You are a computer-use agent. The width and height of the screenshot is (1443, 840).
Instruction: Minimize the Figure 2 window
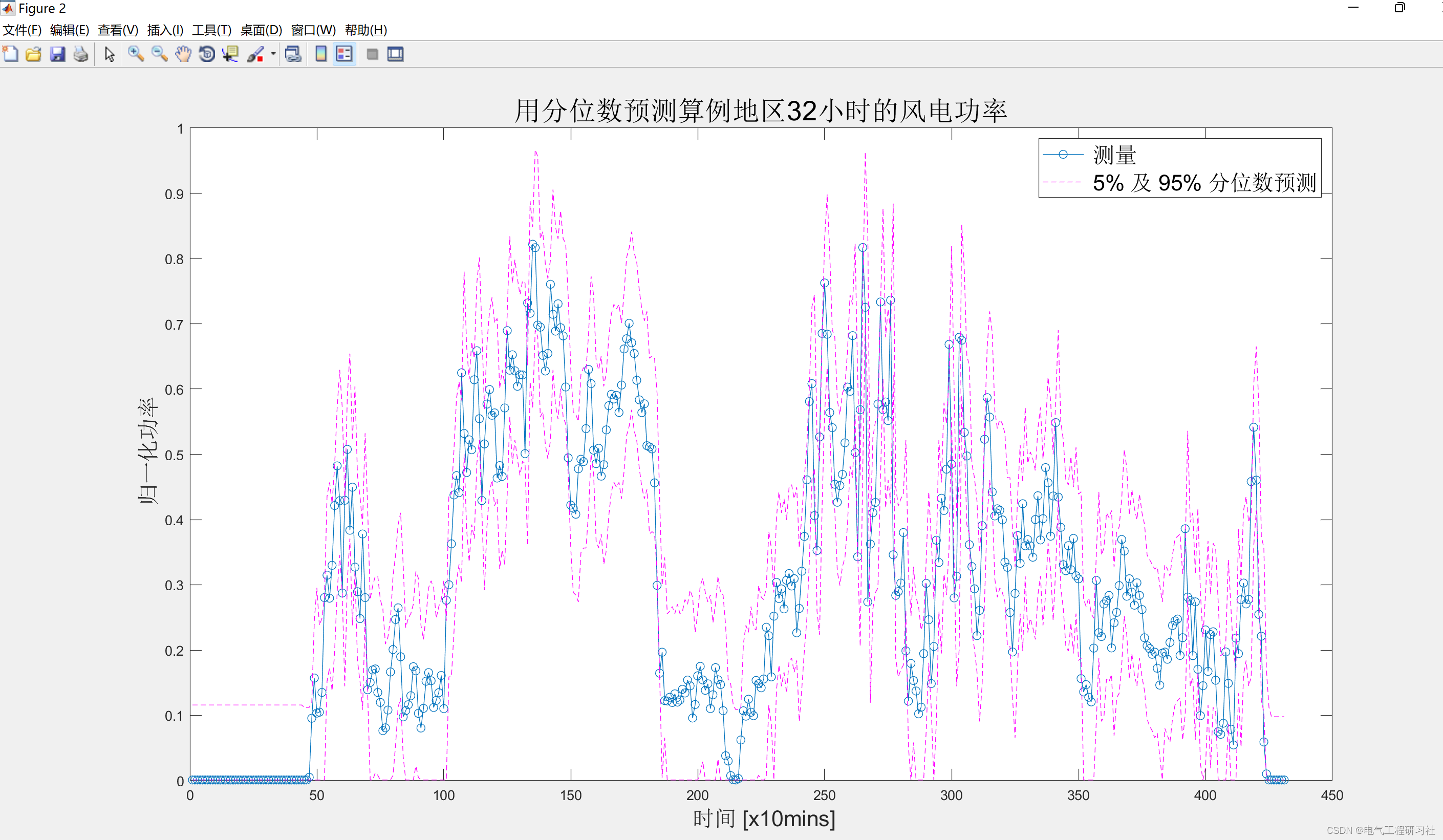[x=1353, y=8]
